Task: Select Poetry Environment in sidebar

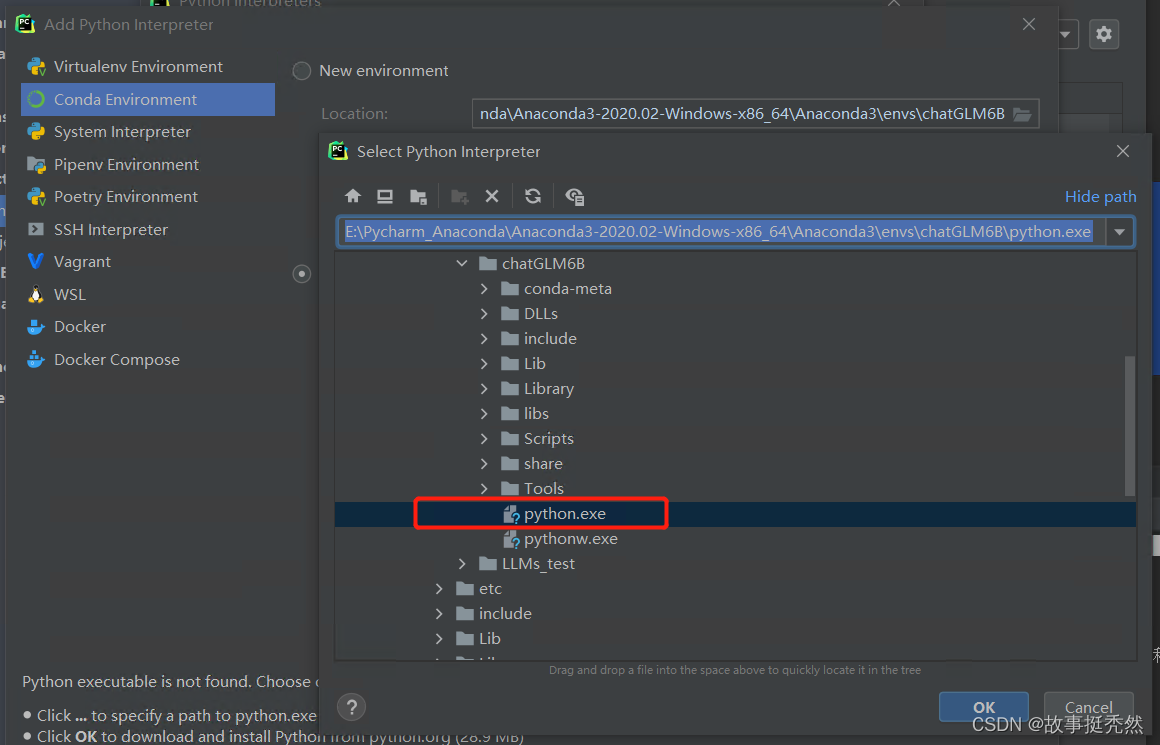Action: coord(148,197)
